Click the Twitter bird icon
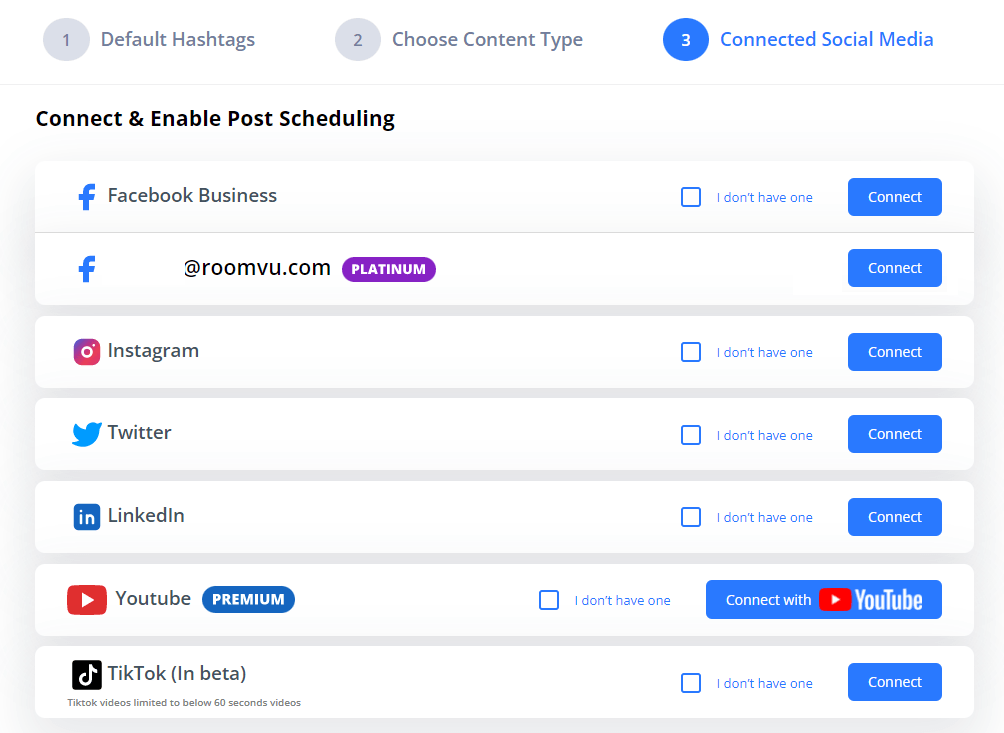Screen dimensions: 1004x733 tap(87, 434)
